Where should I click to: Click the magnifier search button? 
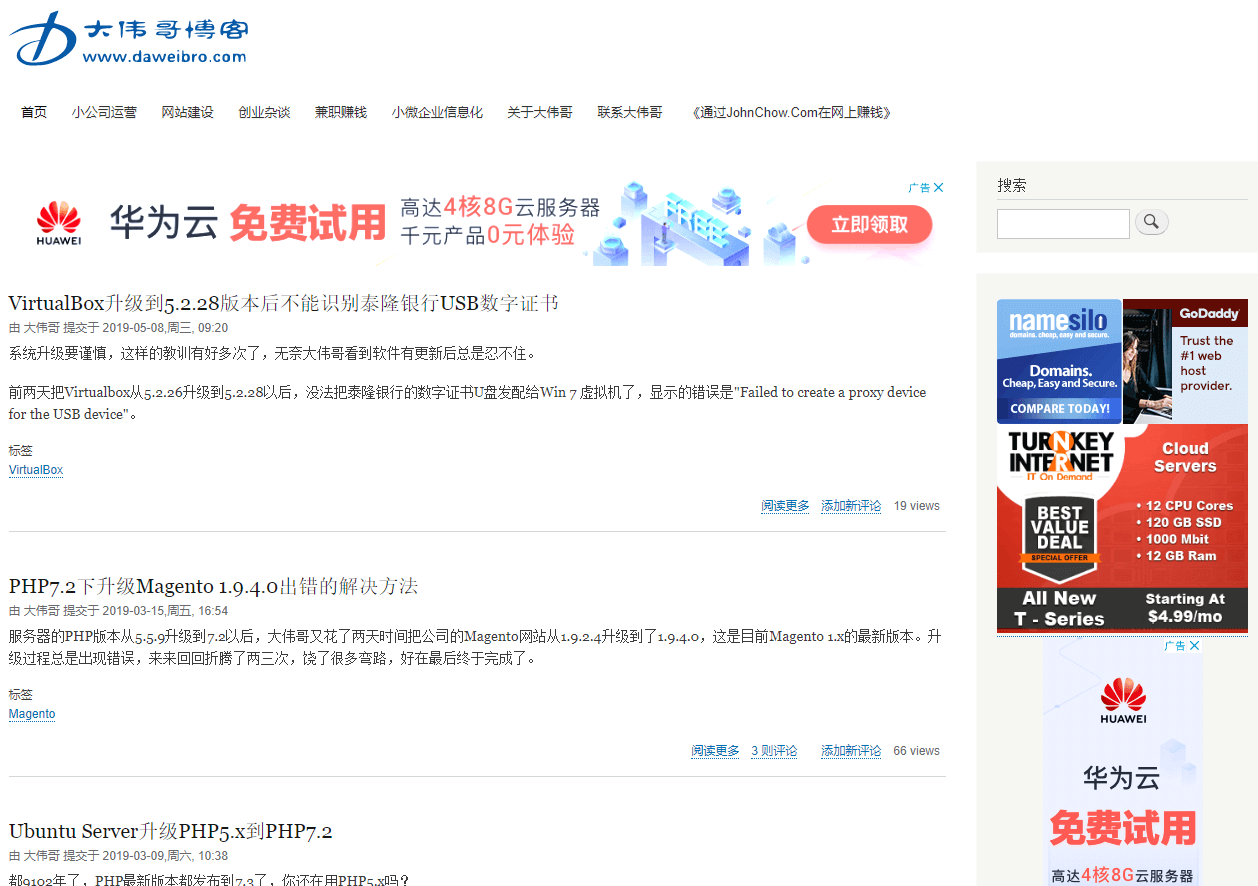tap(1151, 222)
